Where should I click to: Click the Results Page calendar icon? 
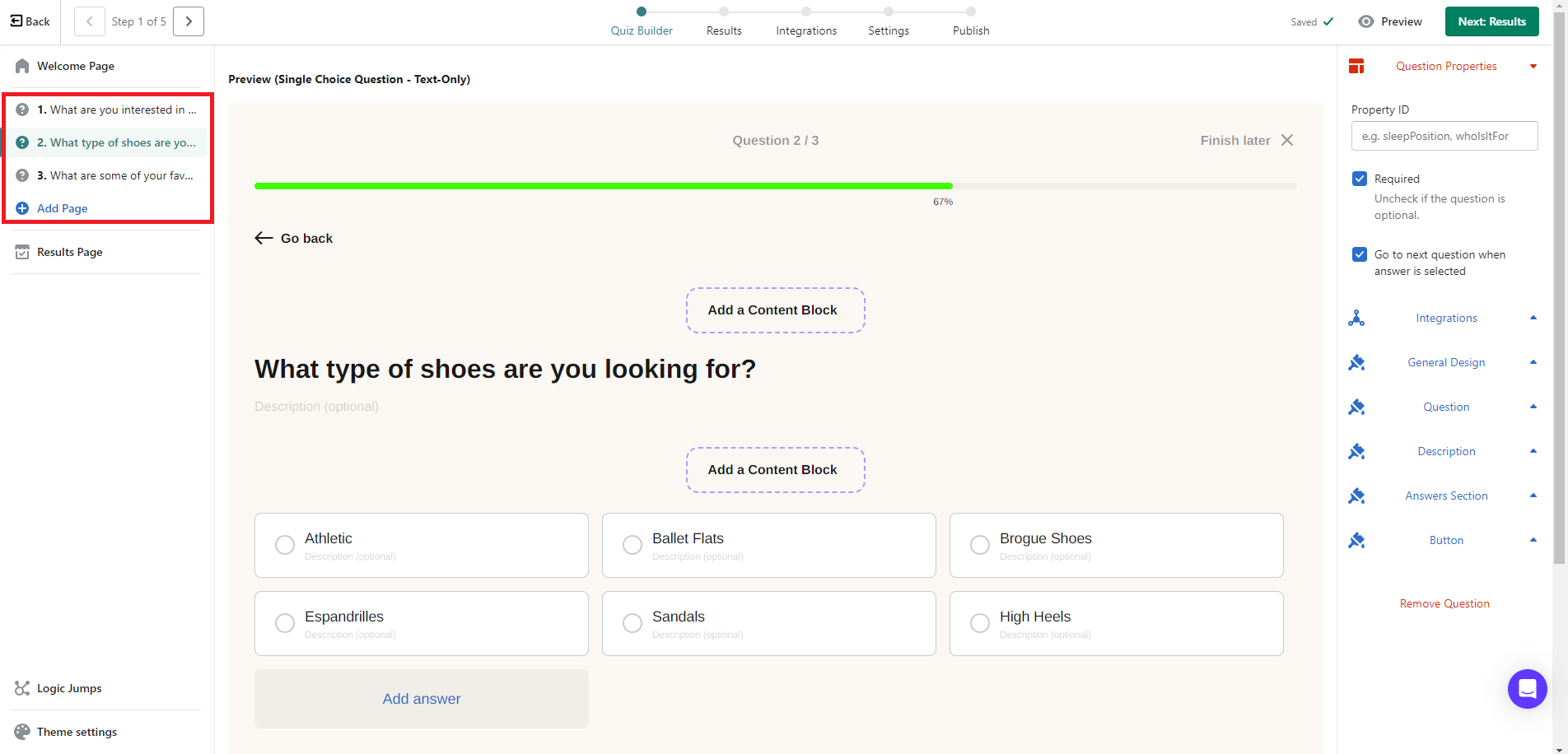click(x=22, y=252)
